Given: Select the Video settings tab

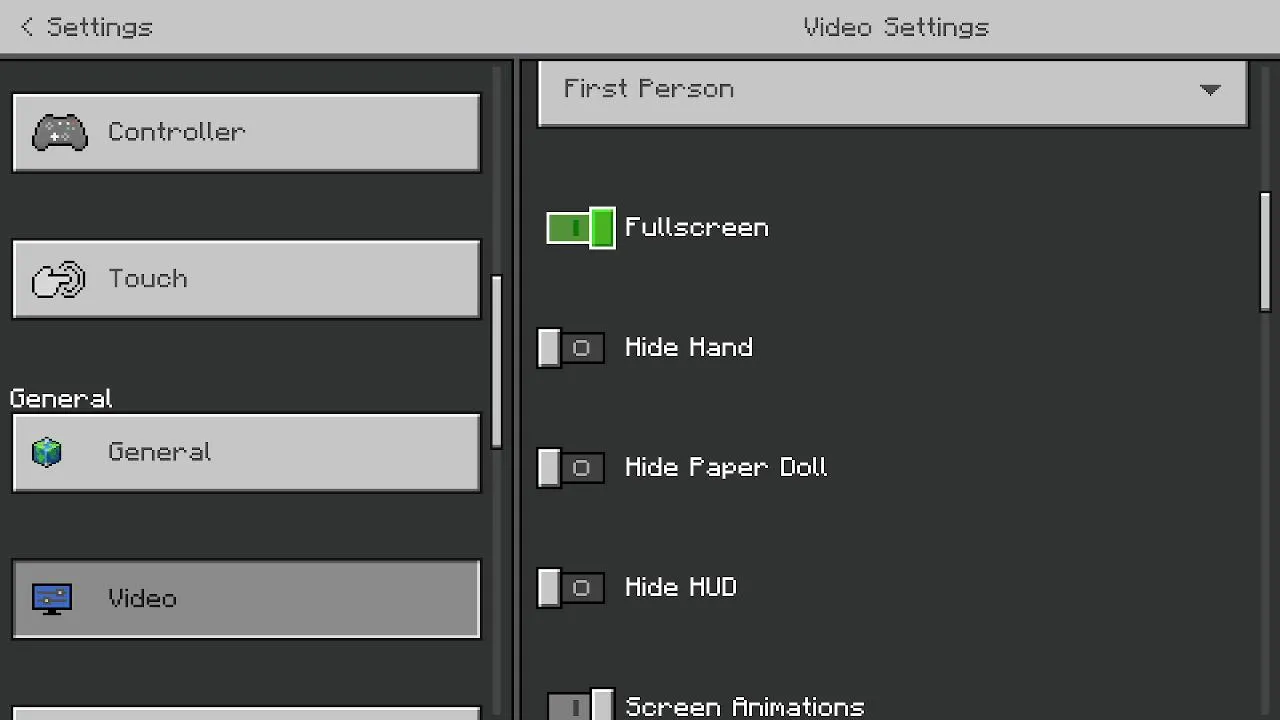Looking at the screenshot, I should click(x=246, y=598).
